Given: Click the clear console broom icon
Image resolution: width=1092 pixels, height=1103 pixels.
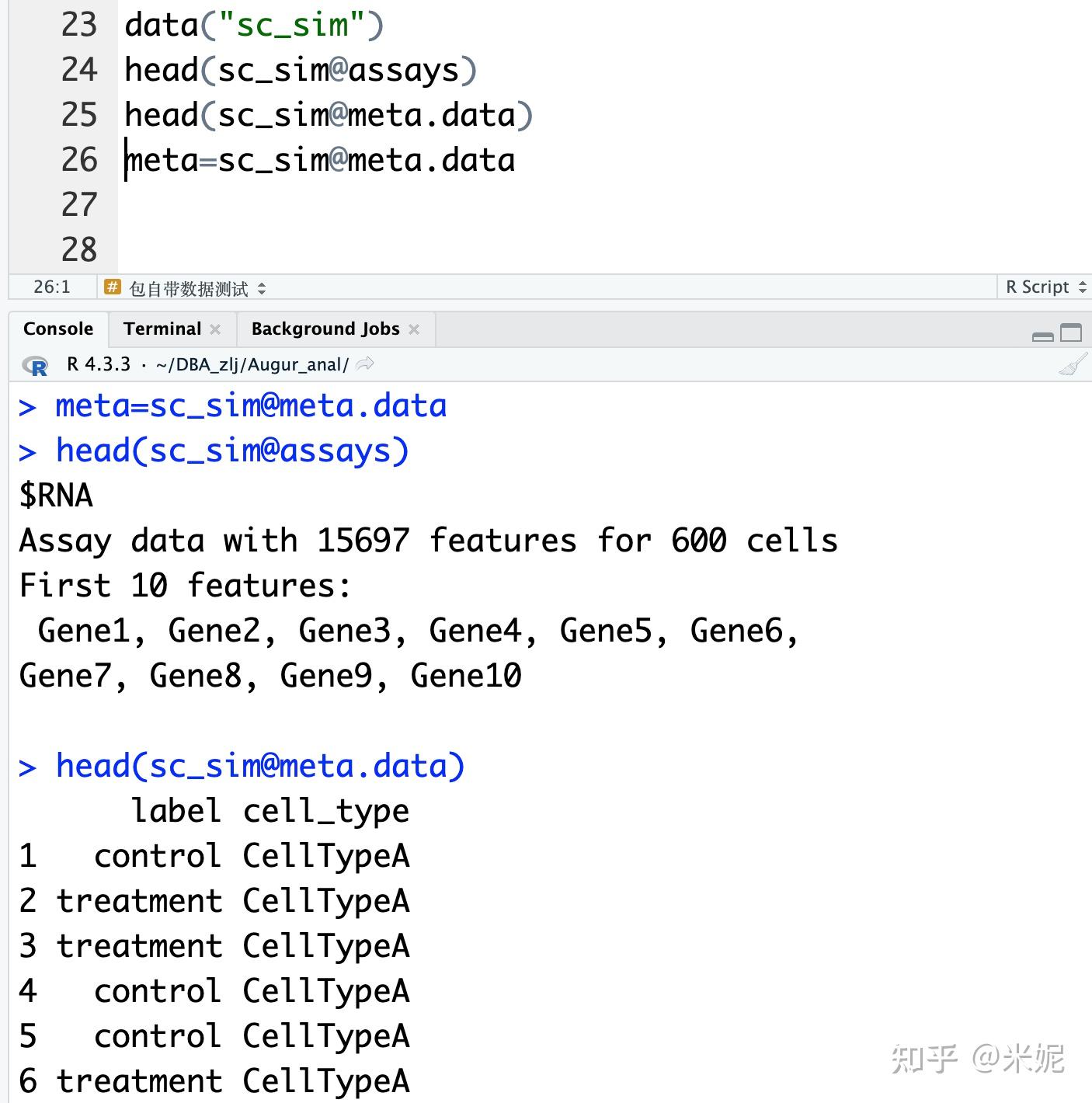Looking at the screenshot, I should [1073, 365].
